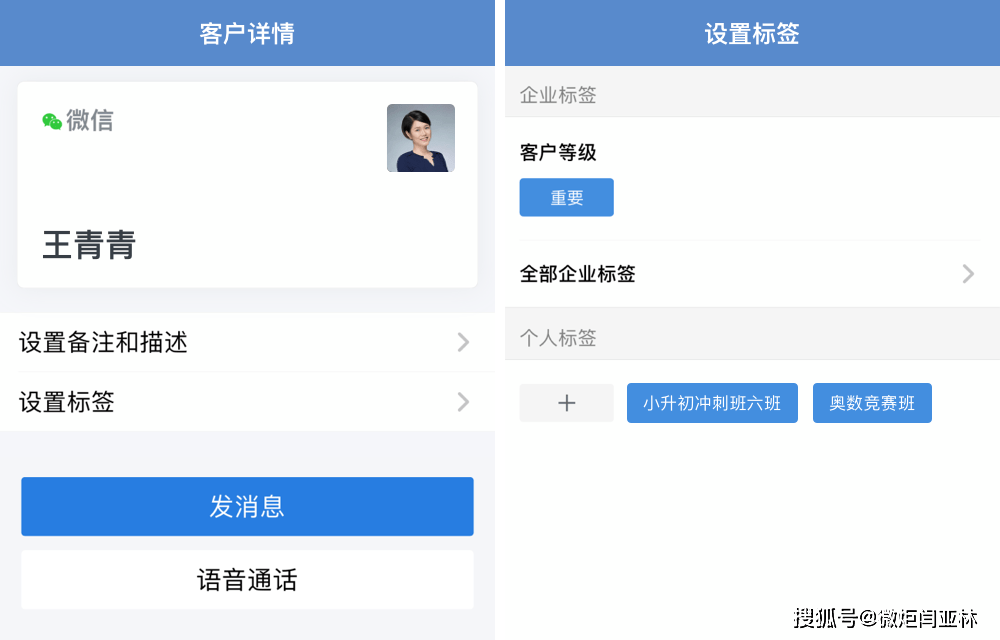Image resolution: width=1000 pixels, height=640 pixels.
Task: Start a call with 语音通话 button
Action: (247, 580)
